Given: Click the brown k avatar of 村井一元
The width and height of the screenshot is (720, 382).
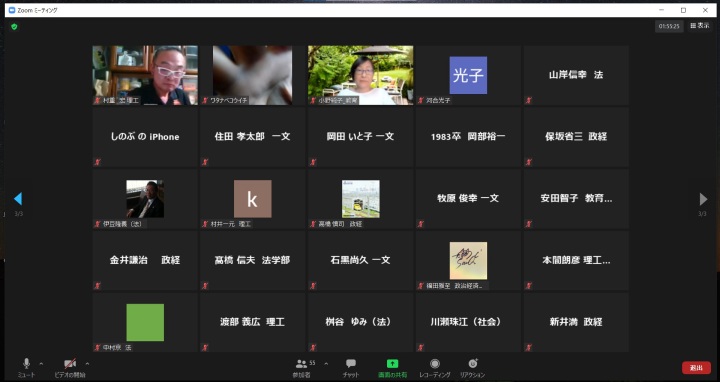Looking at the screenshot, I should pyautogui.click(x=253, y=199).
